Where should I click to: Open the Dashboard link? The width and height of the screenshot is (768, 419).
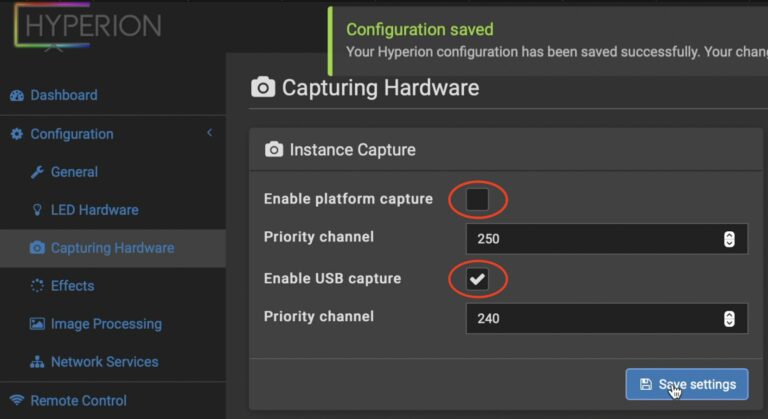point(64,96)
